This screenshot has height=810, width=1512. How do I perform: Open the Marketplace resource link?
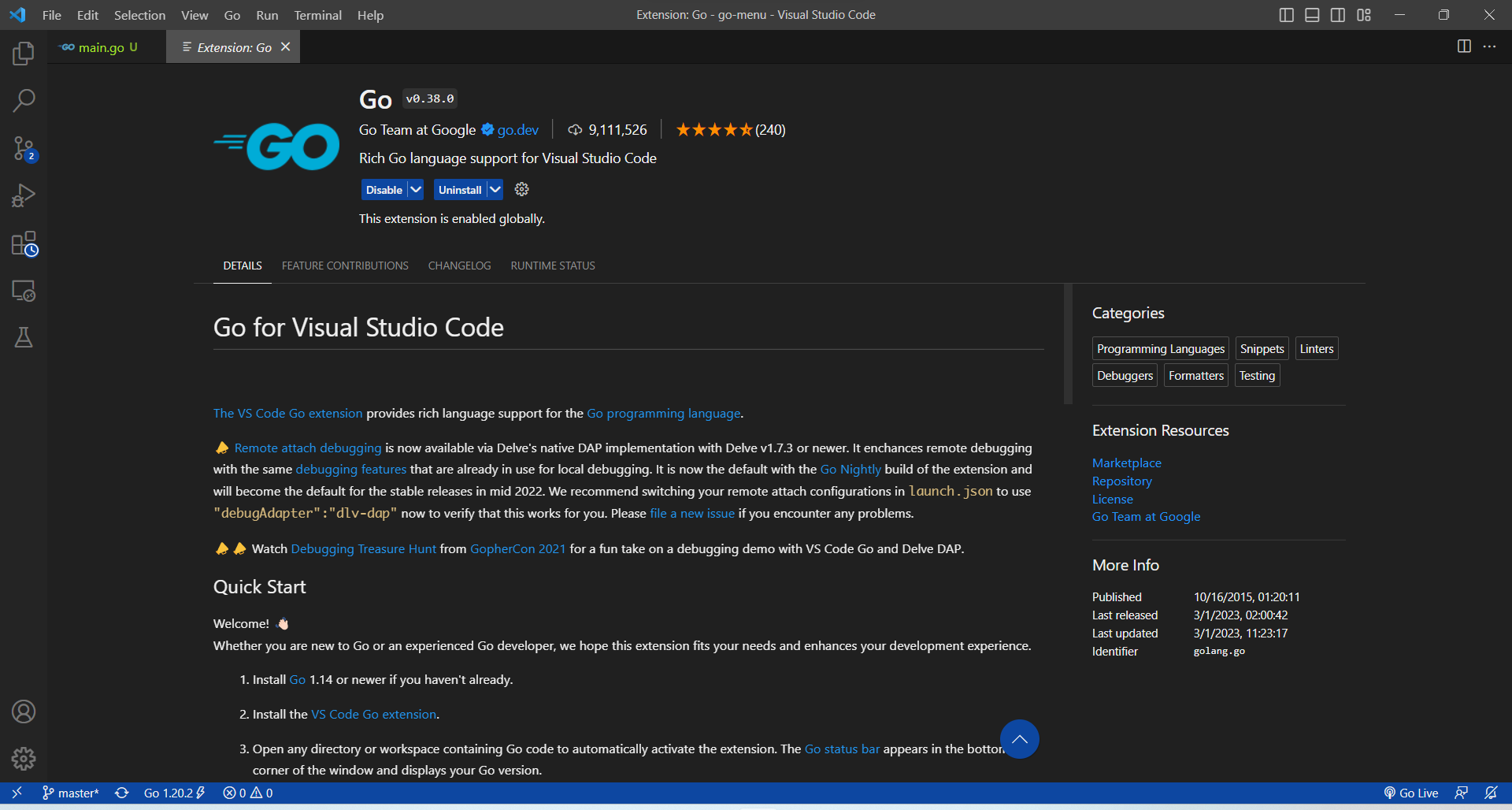1126,463
